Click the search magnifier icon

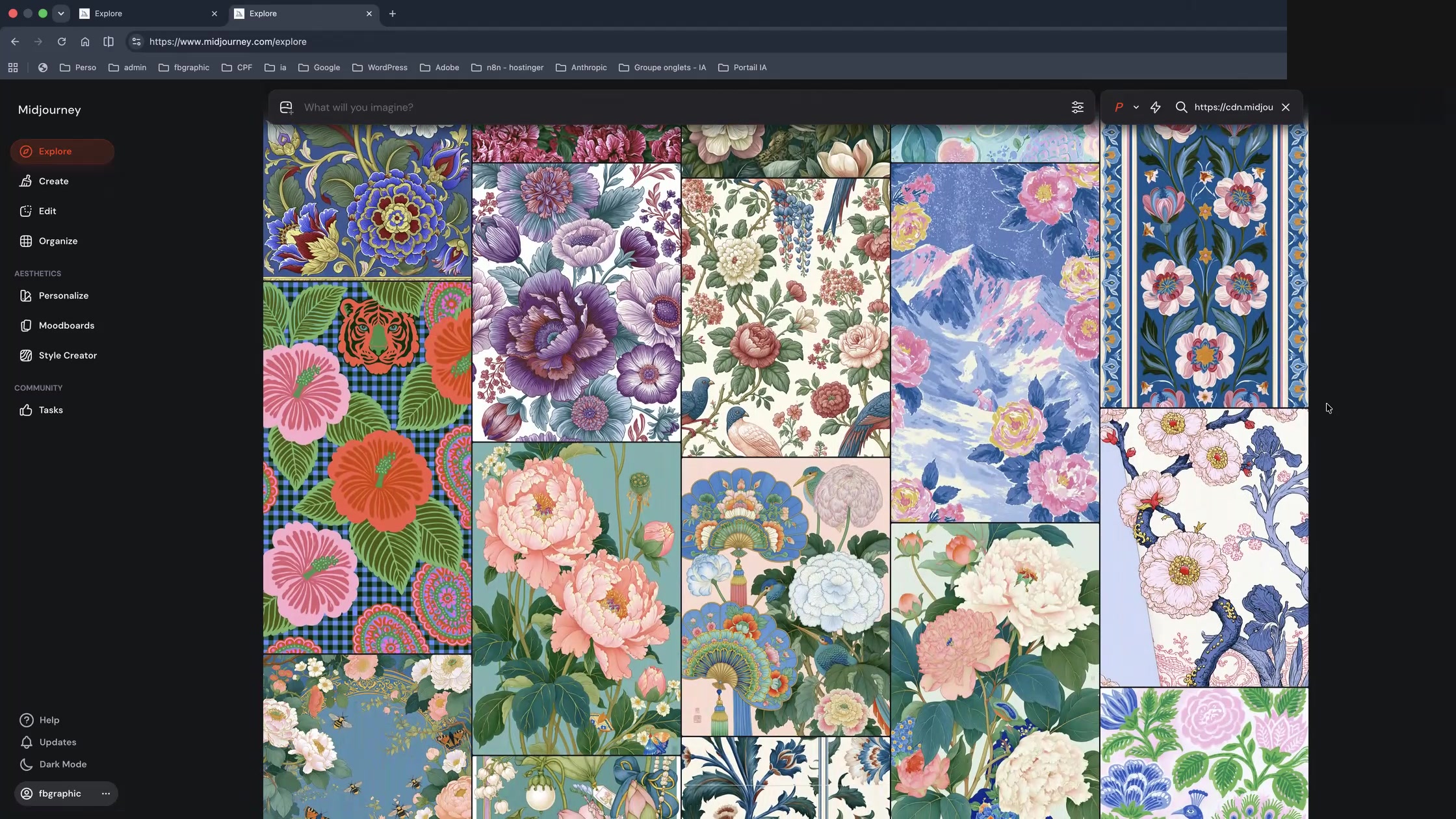point(1182,107)
